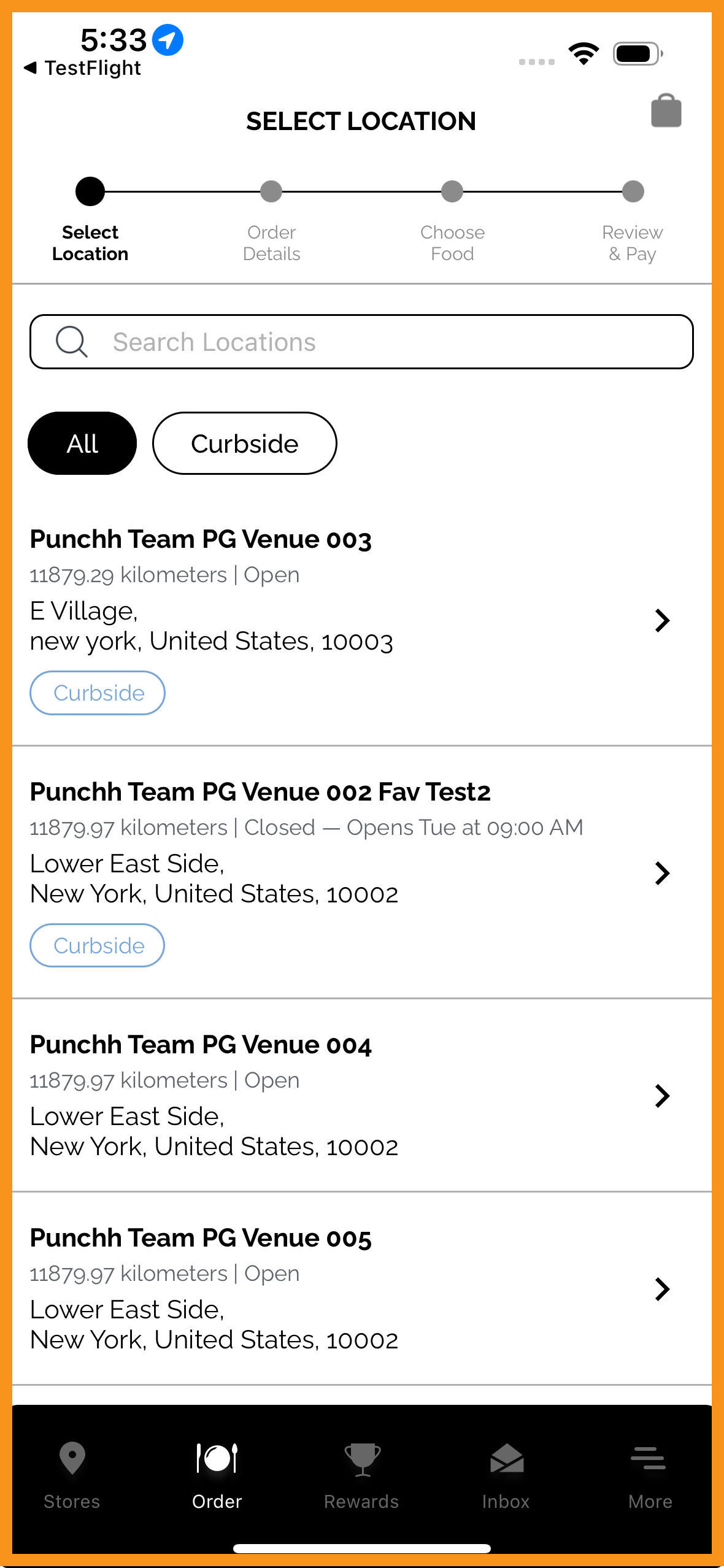Click the Choose Food progress step dot
This screenshot has width=724, height=1568.
click(452, 191)
